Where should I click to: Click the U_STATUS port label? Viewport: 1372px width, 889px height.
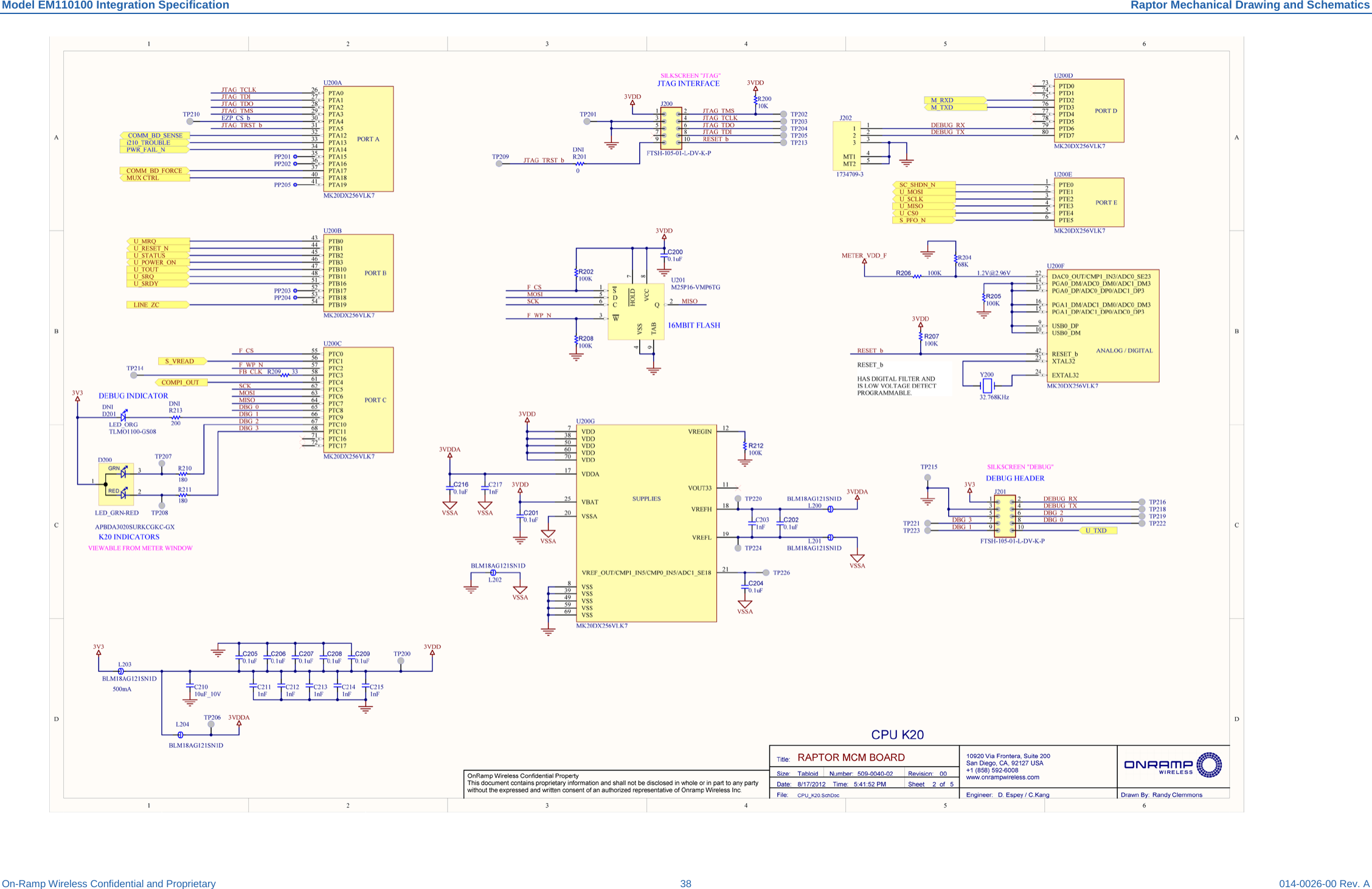click(x=158, y=255)
